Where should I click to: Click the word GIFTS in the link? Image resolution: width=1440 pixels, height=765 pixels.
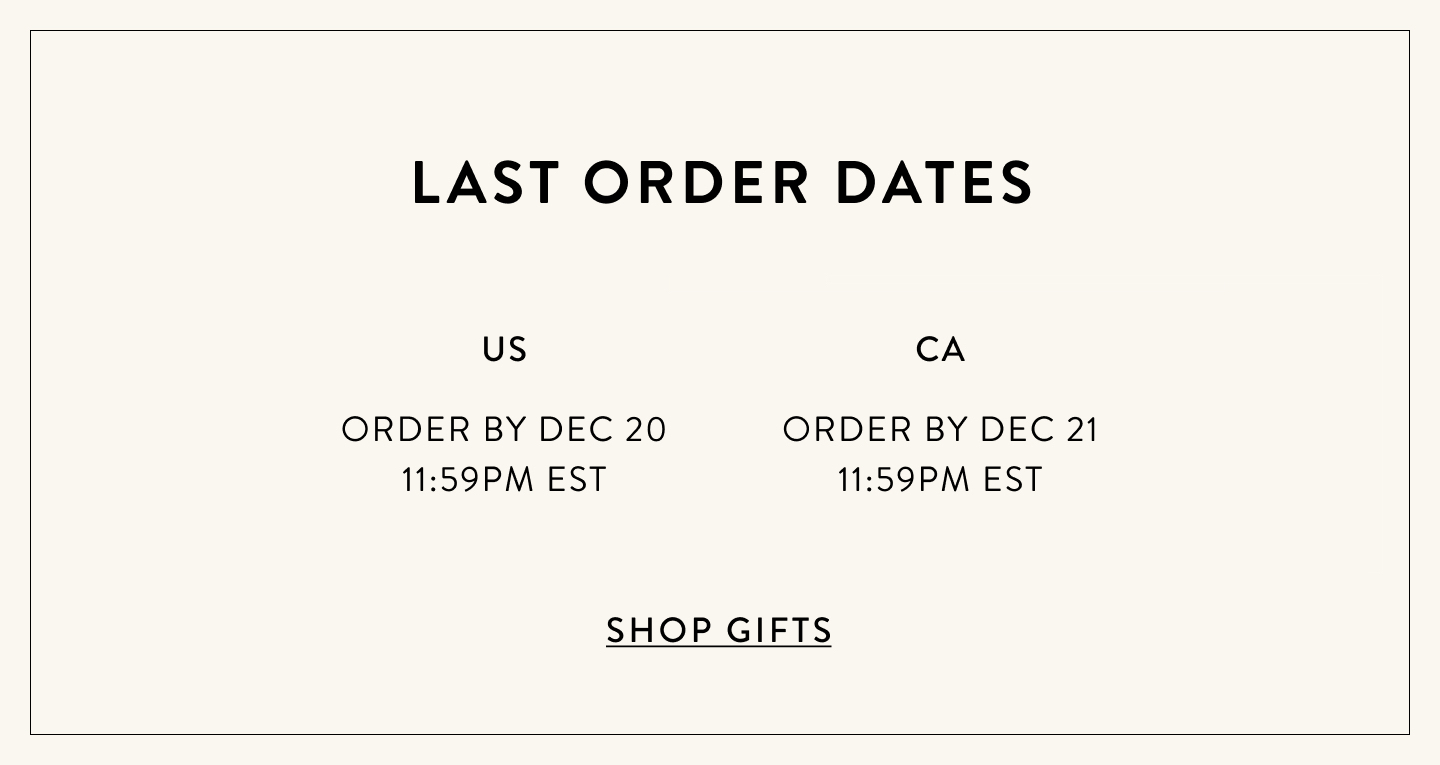(x=780, y=630)
